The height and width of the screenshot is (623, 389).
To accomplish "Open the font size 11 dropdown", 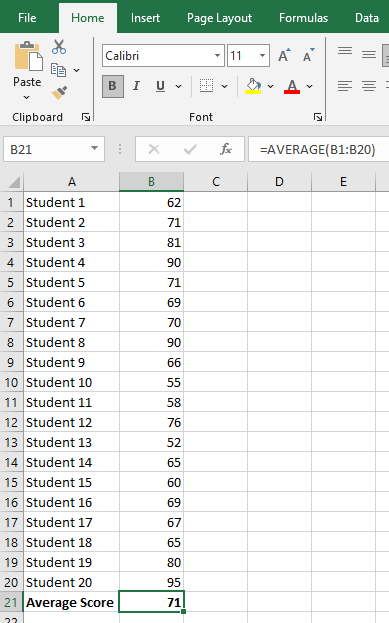I will [x=262, y=55].
